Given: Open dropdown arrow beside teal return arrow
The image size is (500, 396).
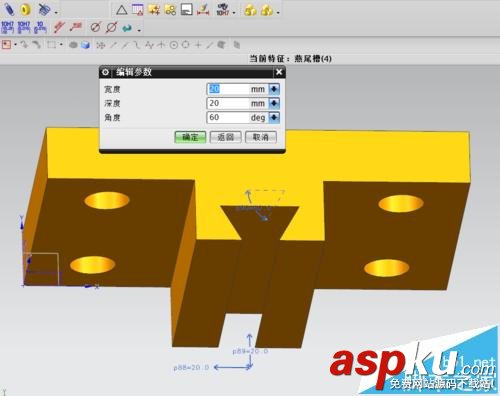Looking at the screenshot, I should [139, 30].
